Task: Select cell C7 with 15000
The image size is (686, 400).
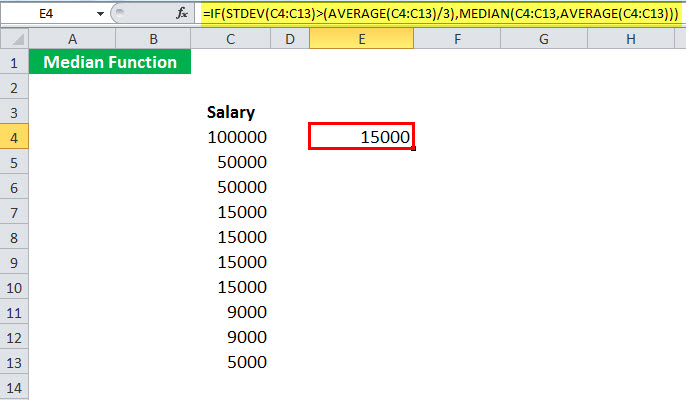Action: click(231, 212)
